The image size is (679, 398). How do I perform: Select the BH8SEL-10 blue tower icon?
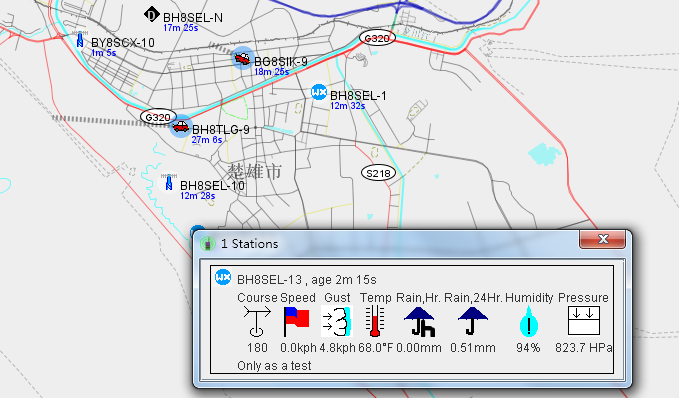coord(169,182)
